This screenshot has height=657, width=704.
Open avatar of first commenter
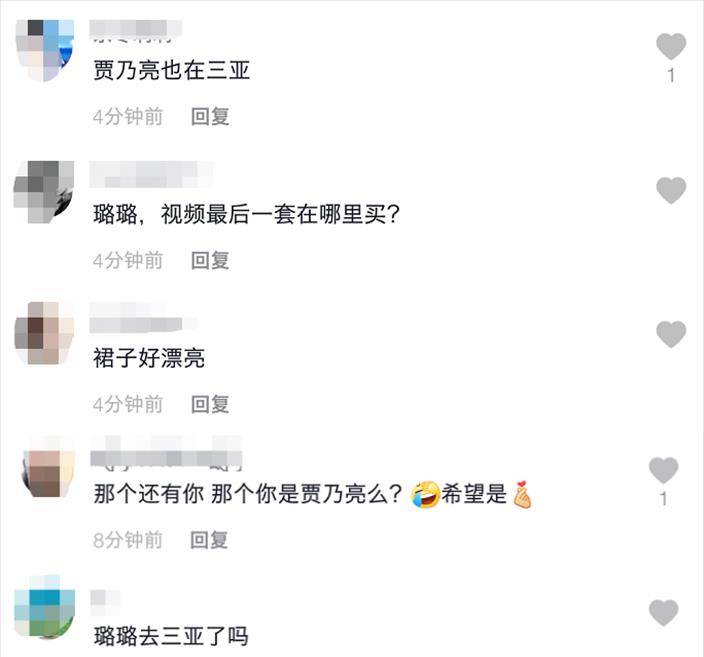coord(44,50)
